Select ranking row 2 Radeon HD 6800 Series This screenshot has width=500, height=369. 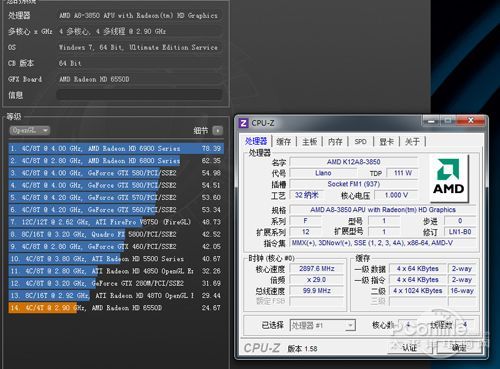[116, 161]
